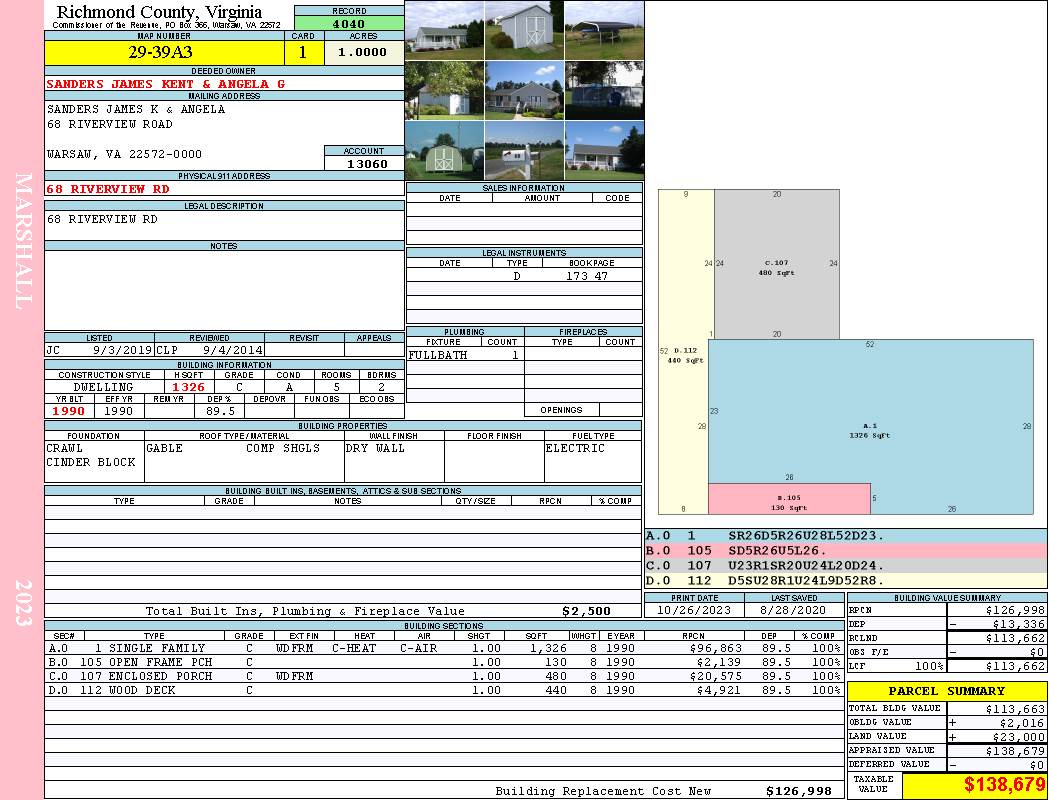Click mailing city line WARSAW, VA 22572-0000
Viewport: 1050px width, 800px height.
pos(124,154)
